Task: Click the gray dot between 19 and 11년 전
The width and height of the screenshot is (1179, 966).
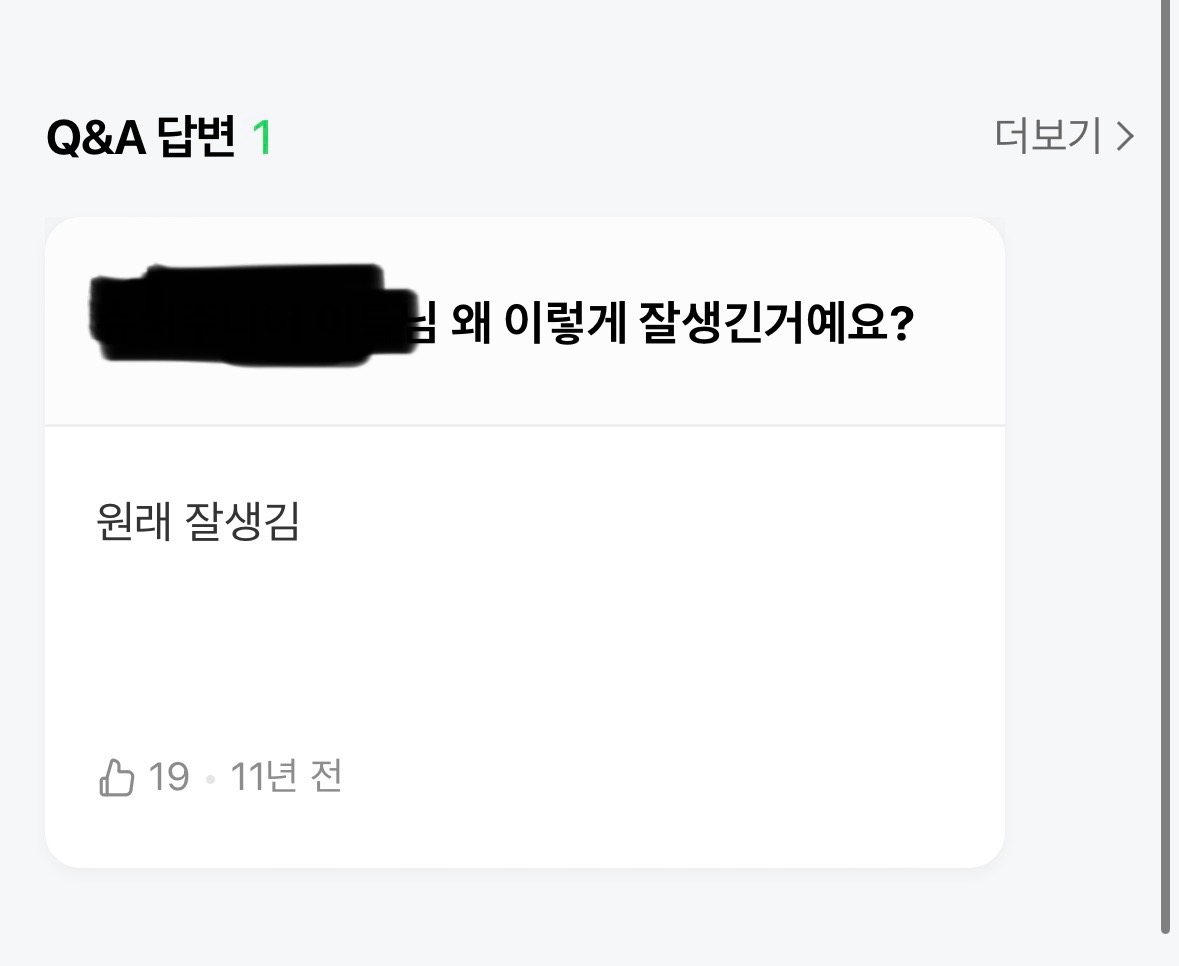Action: [x=210, y=779]
